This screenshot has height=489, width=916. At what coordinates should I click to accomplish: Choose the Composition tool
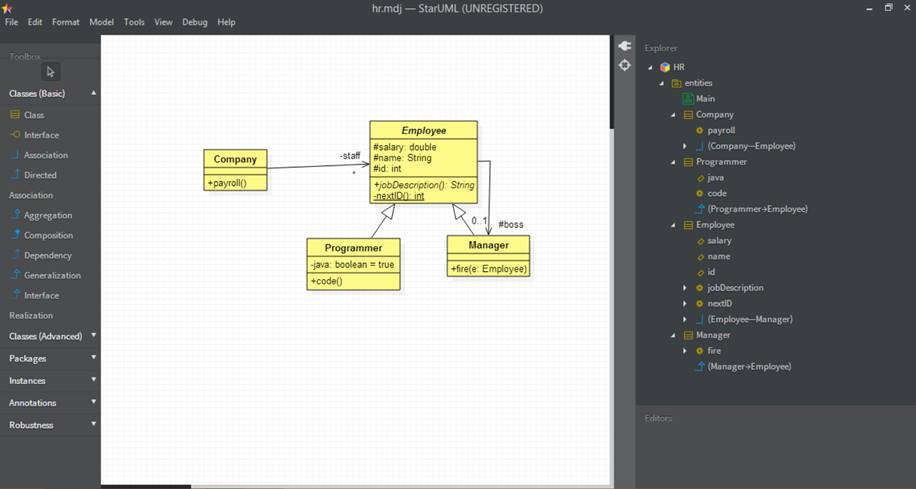coord(47,235)
